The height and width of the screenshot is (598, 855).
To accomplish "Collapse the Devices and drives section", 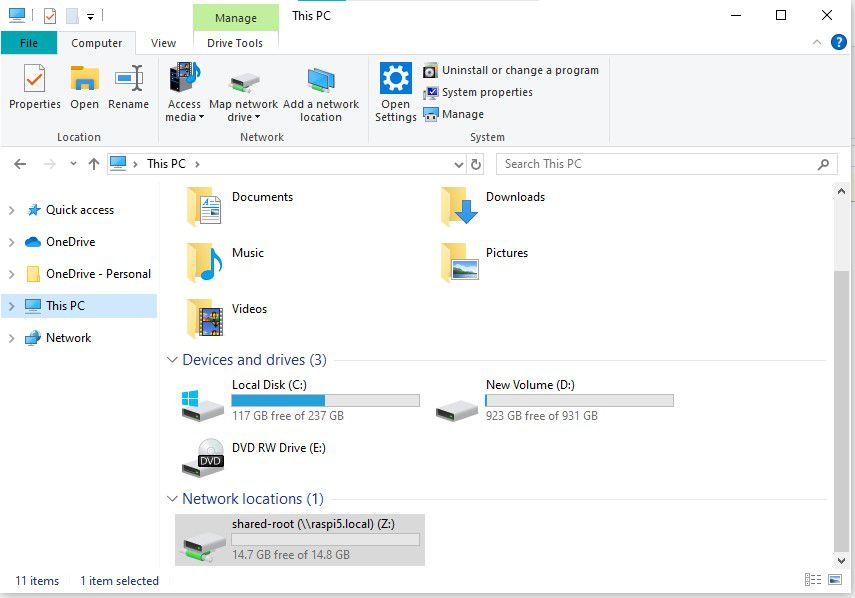I will pyautogui.click(x=171, y=359).
